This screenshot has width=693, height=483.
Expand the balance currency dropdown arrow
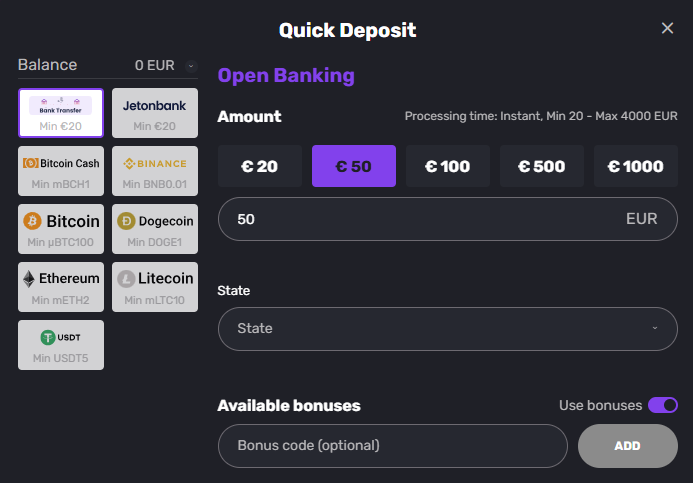pos(191,66)
